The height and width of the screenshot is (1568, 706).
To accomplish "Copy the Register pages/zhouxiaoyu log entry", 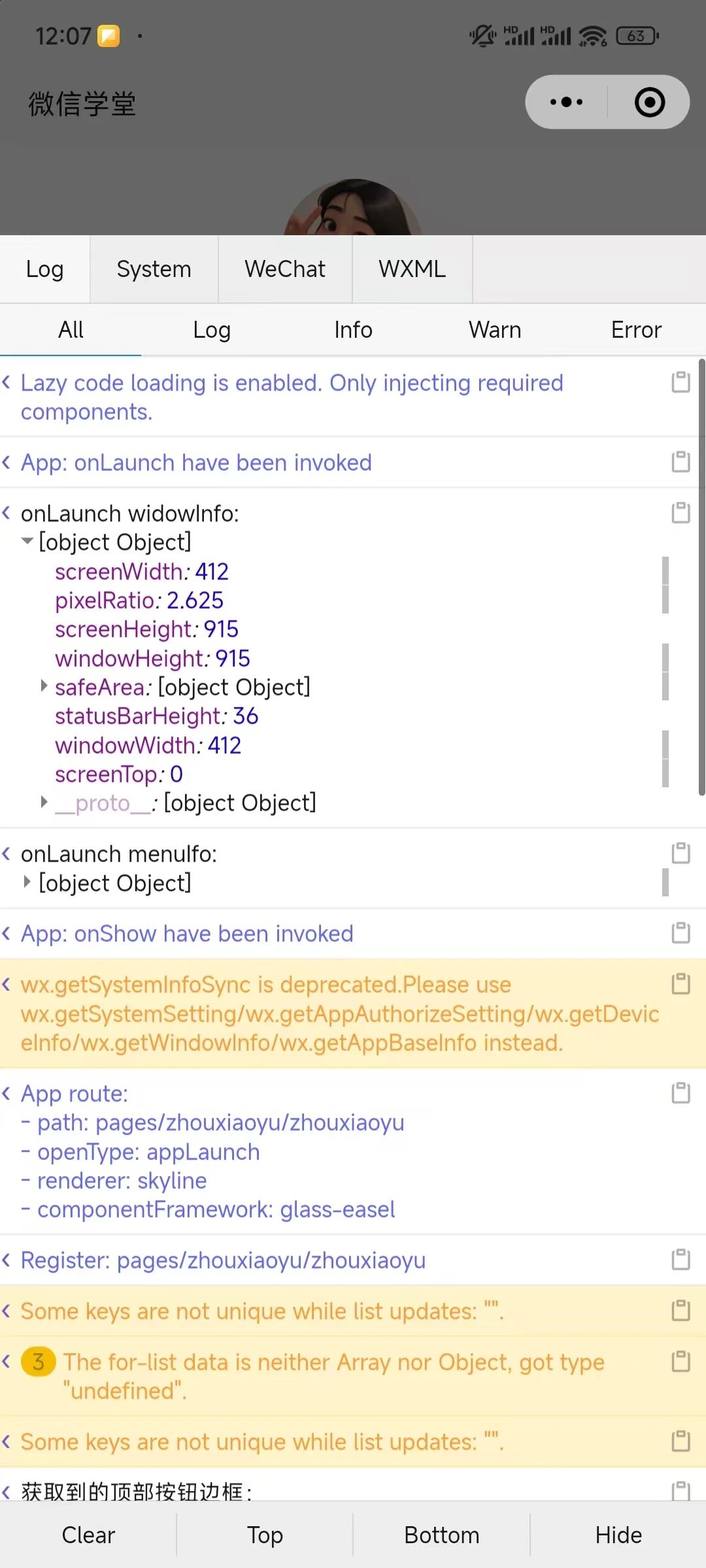I will coord(681,1260).
